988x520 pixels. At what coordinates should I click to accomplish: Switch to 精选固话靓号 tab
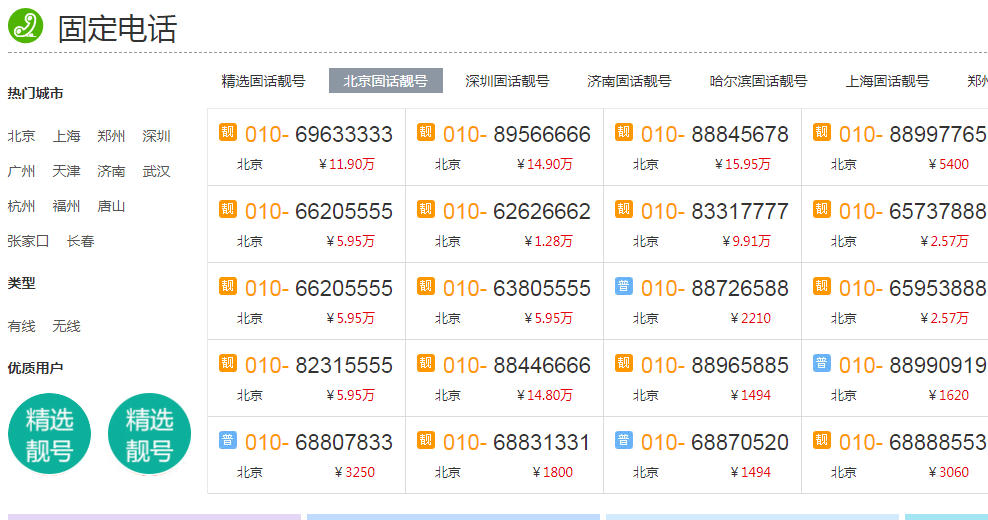point(263,81)
